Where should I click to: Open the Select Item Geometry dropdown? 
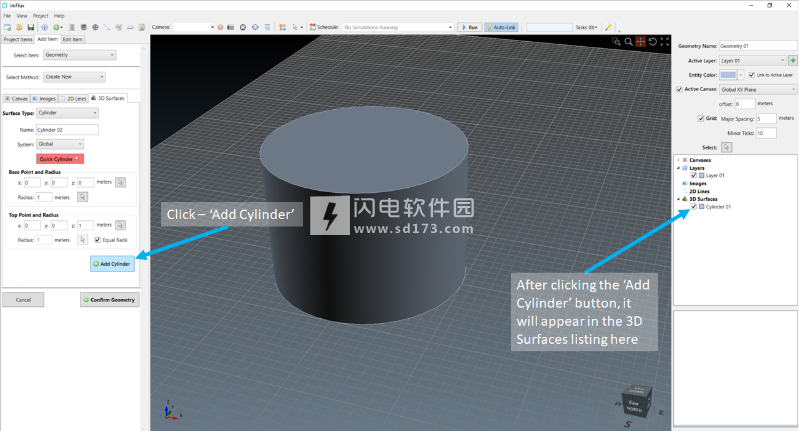[79, 55]
